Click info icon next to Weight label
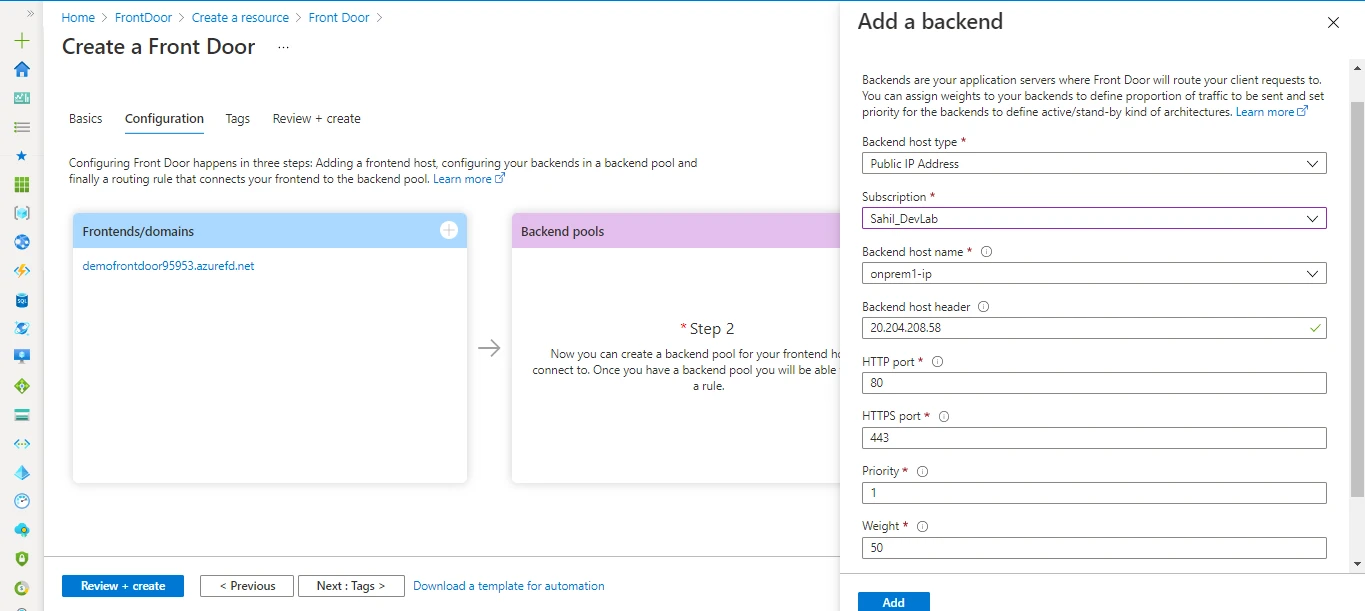The image size is (1365, 611). click(922, 526)
